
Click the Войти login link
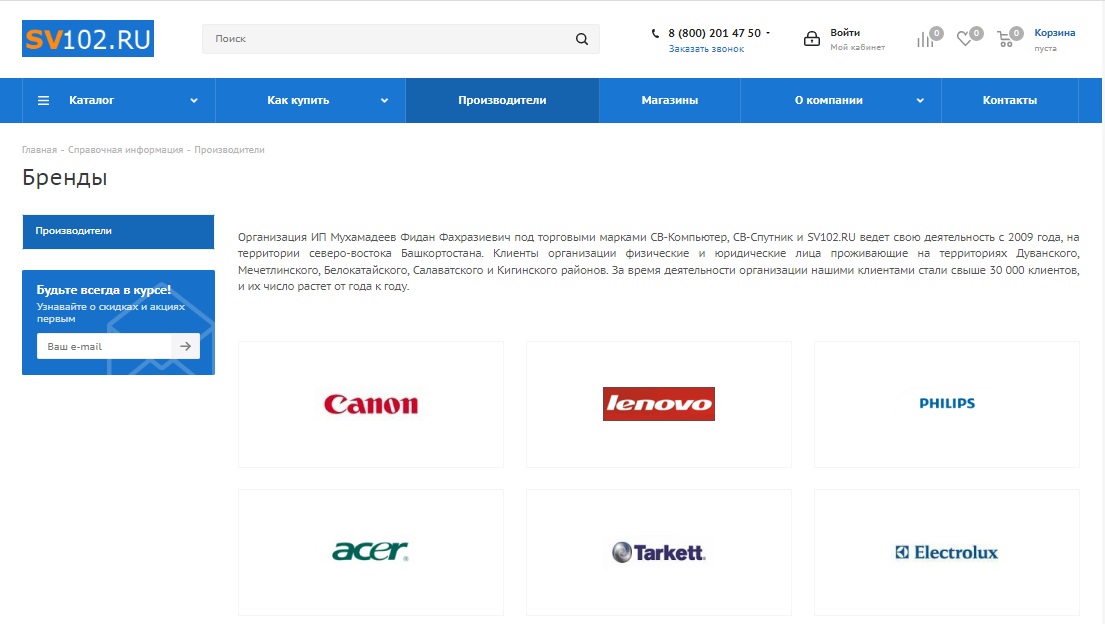(845, 32)
